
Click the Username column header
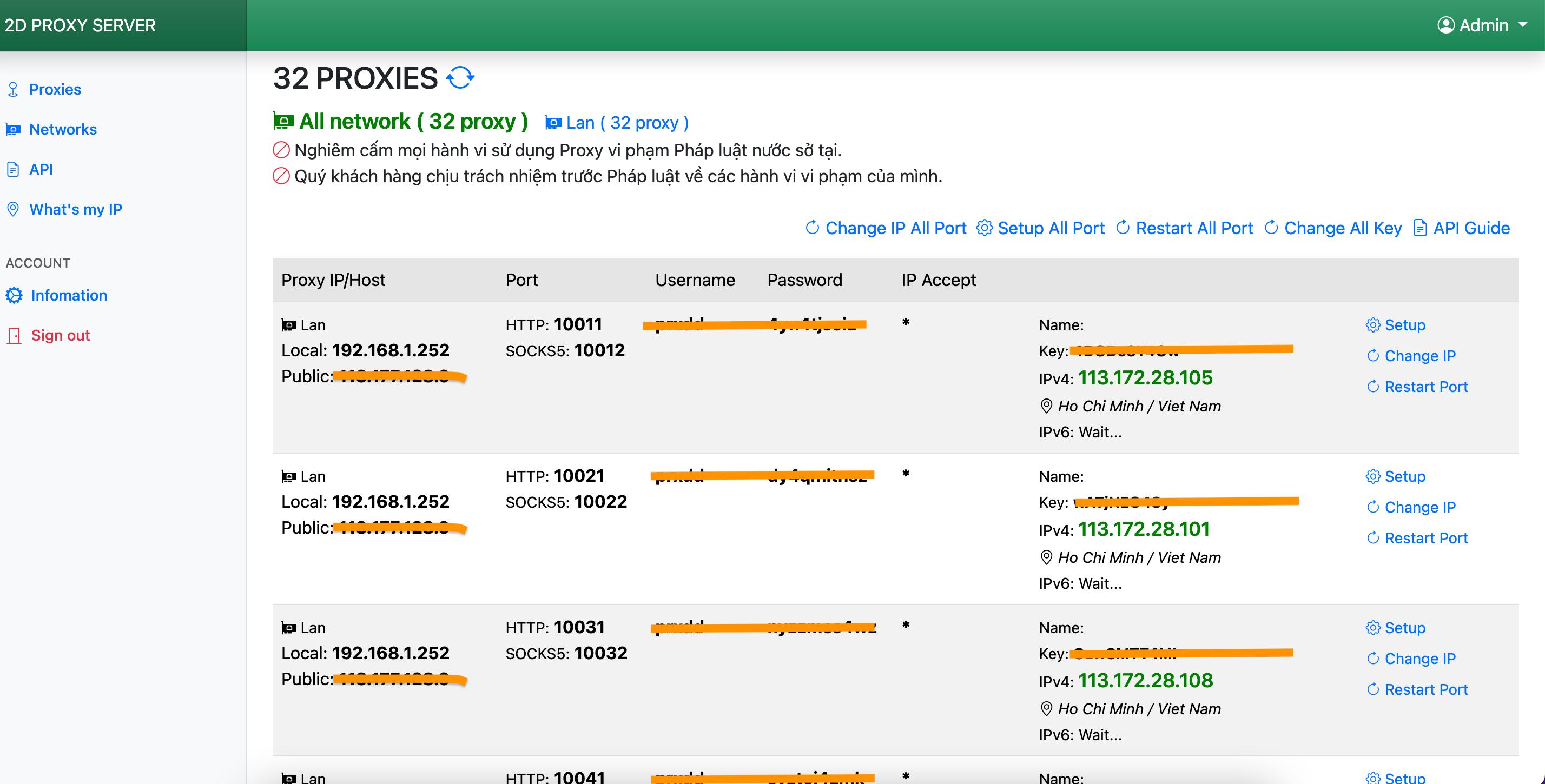(695, 281)
